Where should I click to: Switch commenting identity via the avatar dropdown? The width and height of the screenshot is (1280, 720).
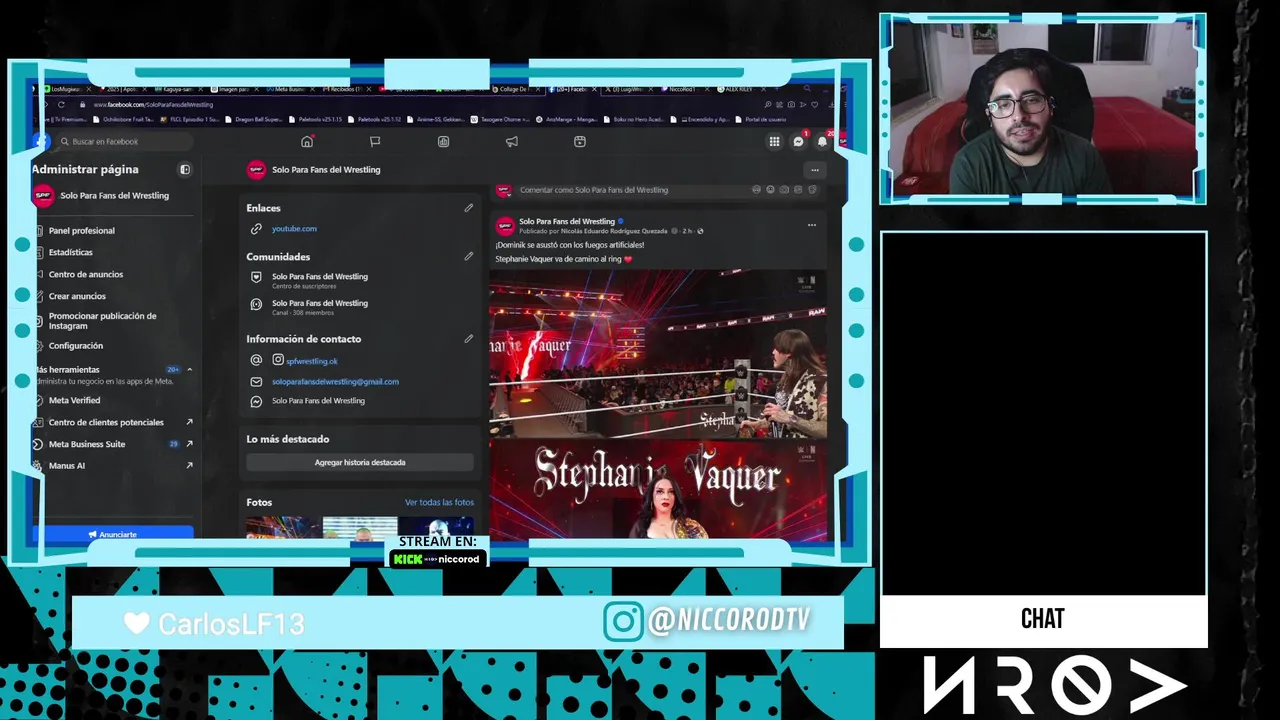coord(504,190)
